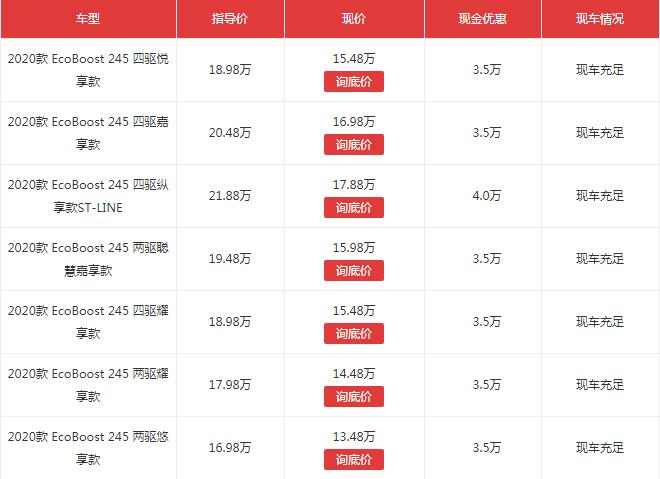This screenshot has width=660, height=479.
Task: Select the 指导价 column header
Action: (230, 19)
